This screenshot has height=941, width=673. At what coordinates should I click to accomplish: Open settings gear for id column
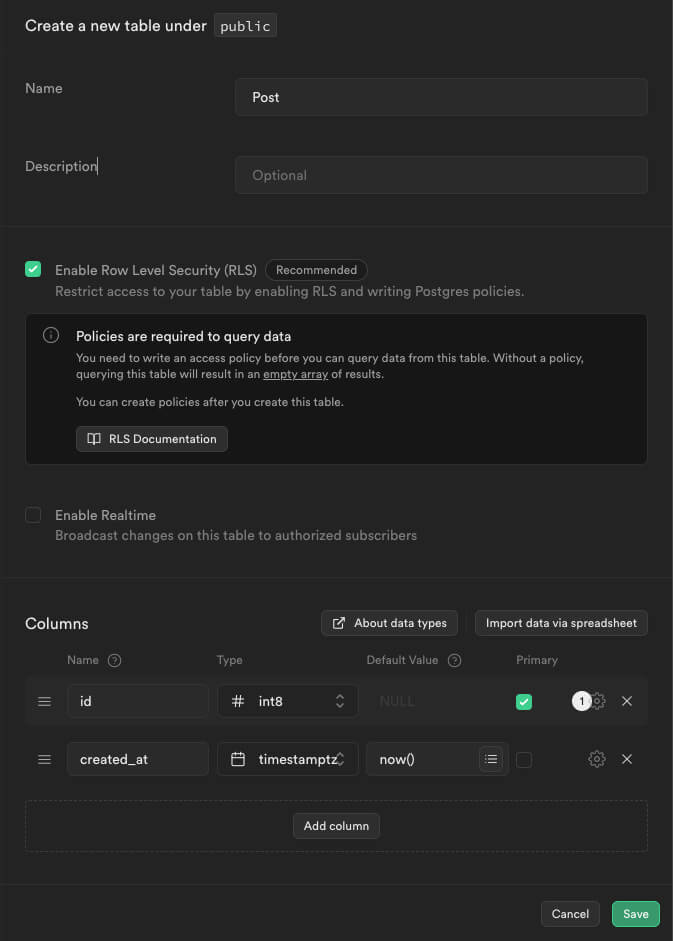tap(598, 702)
